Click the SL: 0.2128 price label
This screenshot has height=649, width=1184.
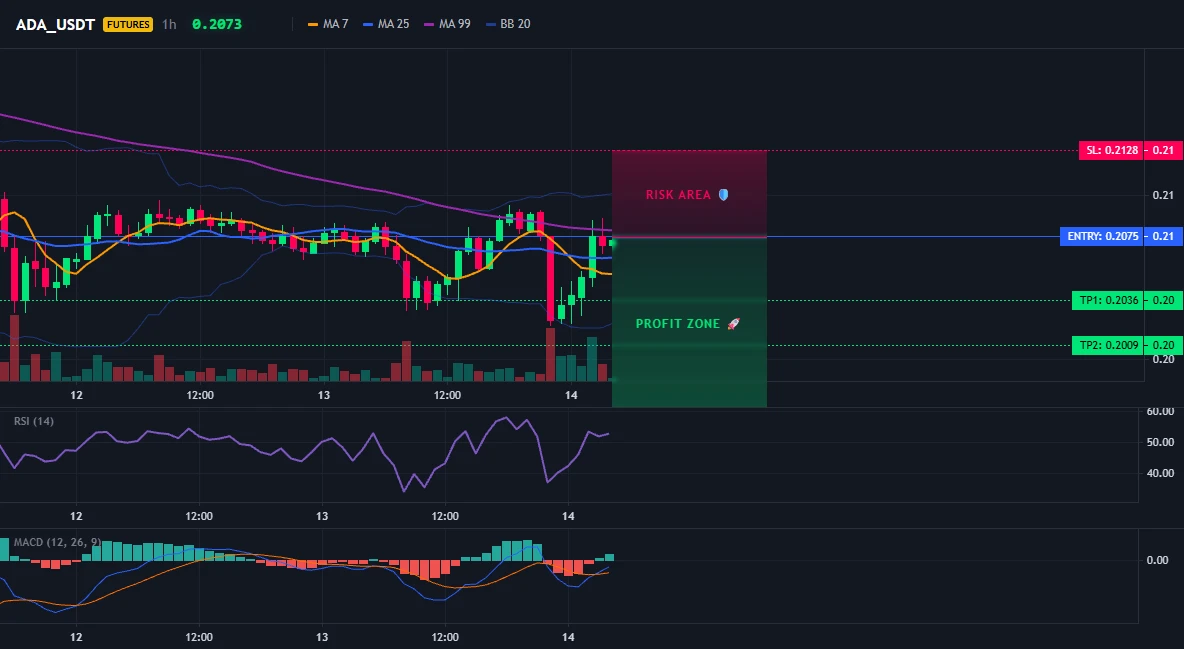click(1112, 150)
